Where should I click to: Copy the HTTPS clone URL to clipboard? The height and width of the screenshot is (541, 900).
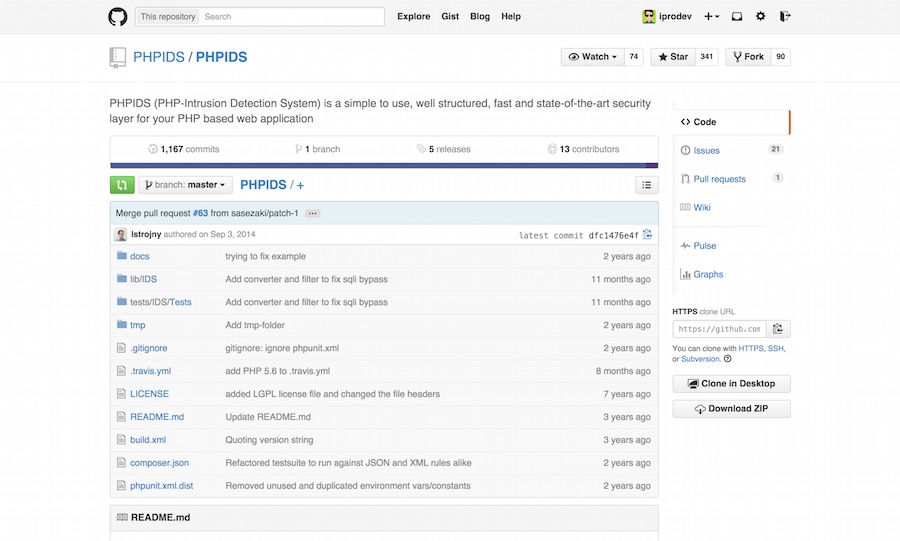(778, 329)
